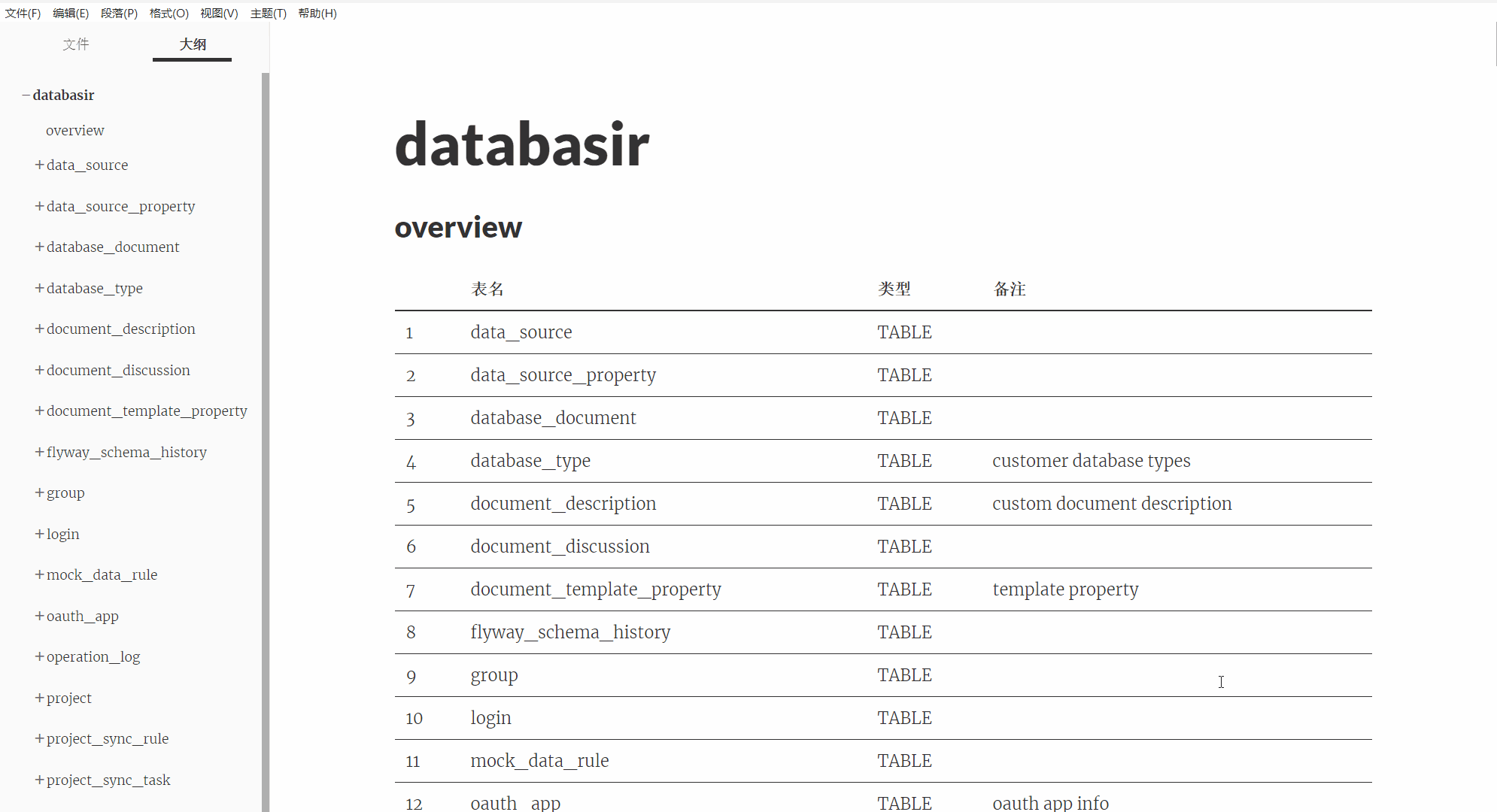Open the 格式(O) menu
The height and width of the screenshot is (812, 1497).
pyautogui.click(x=169, y=13)
